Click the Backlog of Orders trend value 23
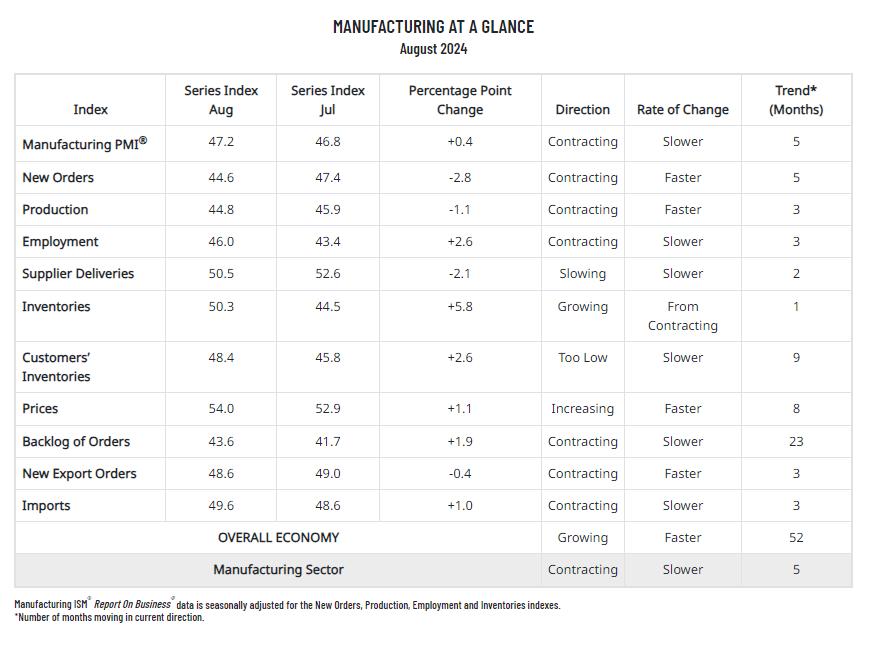885x646 pixels. pyautogui.click(x=796, y=442)
